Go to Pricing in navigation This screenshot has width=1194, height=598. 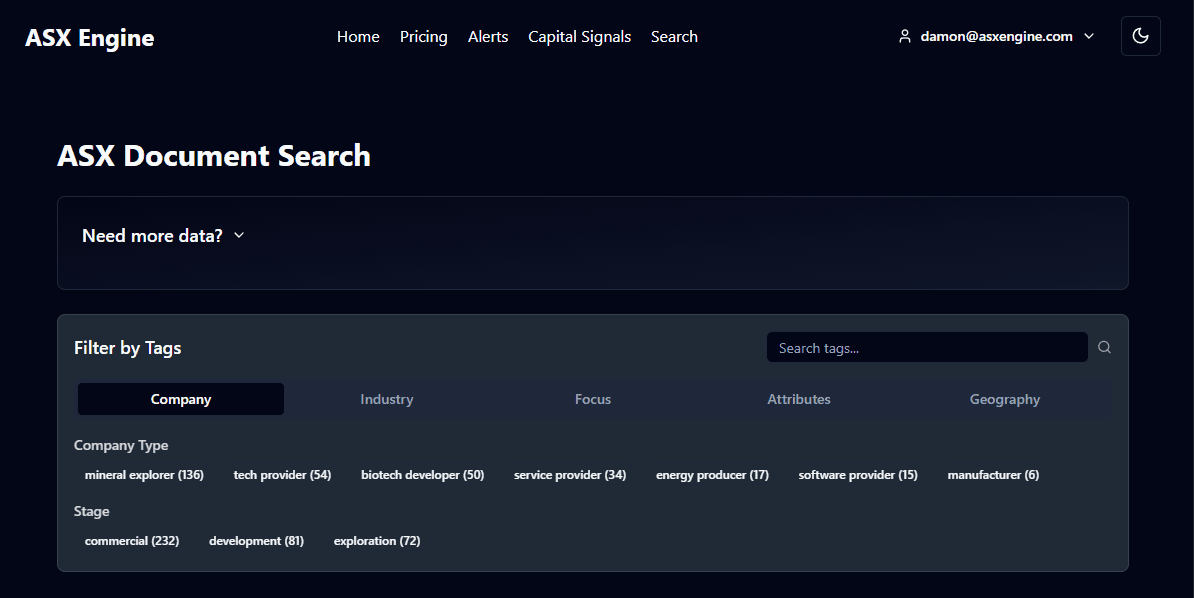coord(423,37)
